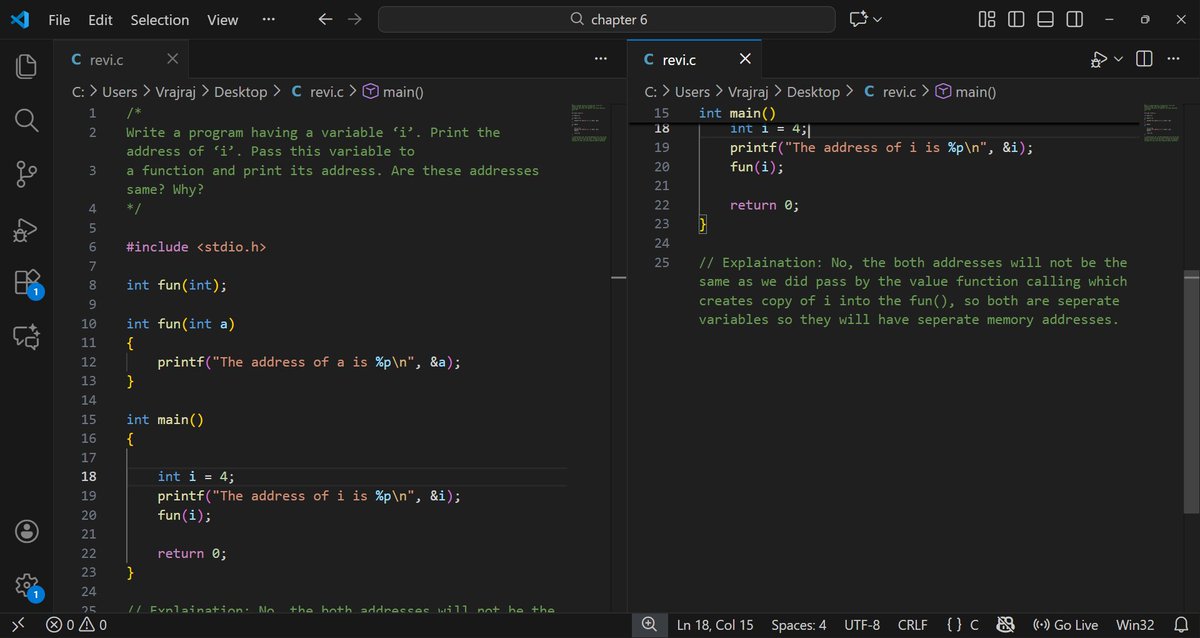Click the notifications bell in status bar
The width and height of the screenshot is (1200, 638).
[1183, 625]
